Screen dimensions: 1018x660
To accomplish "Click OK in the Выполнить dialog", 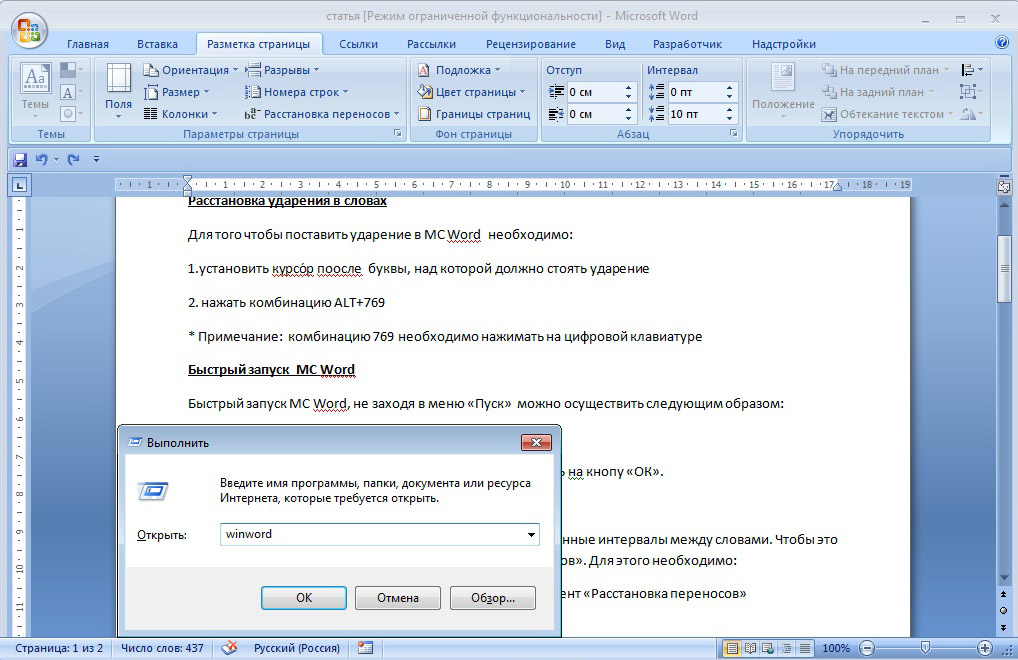I will pyautogui.click(x=304, y=598).
